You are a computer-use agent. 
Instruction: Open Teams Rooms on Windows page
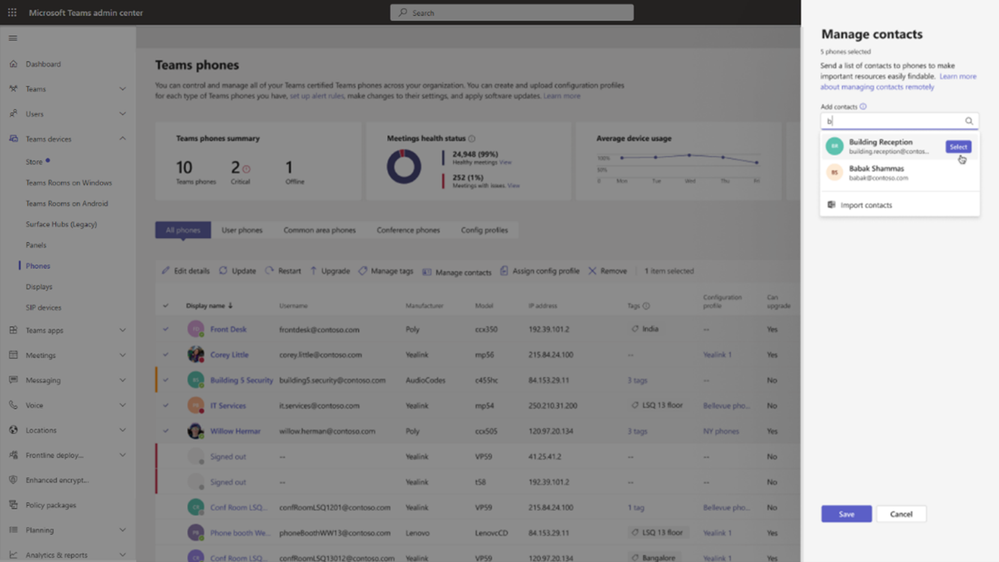pos(69,183)
